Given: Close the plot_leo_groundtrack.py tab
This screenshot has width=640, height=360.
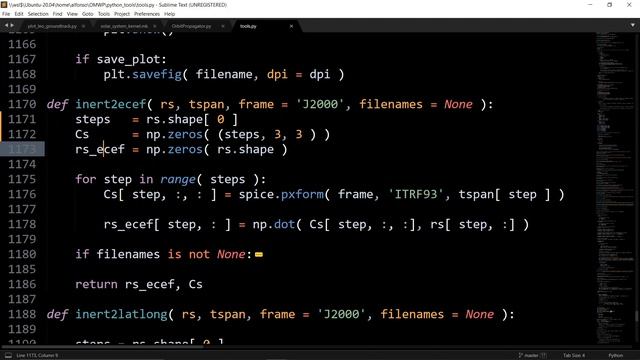Looking at the screenshot, I should click(x=83, y=26).
